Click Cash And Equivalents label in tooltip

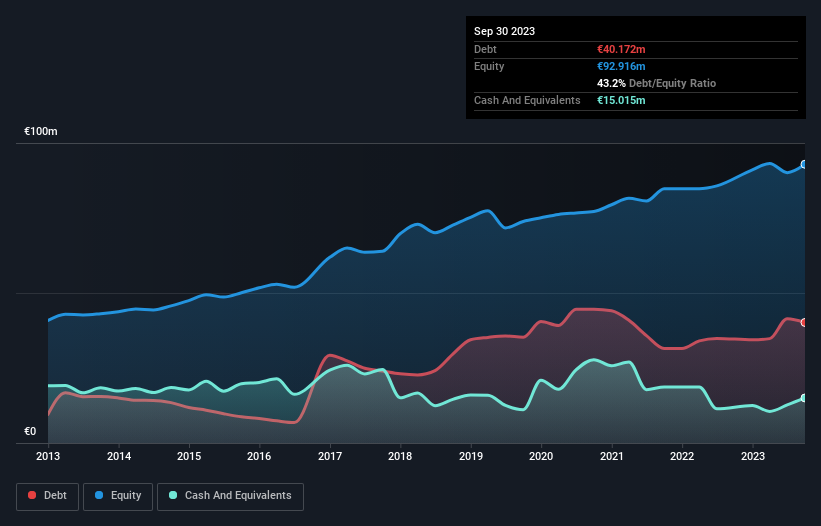527,100
